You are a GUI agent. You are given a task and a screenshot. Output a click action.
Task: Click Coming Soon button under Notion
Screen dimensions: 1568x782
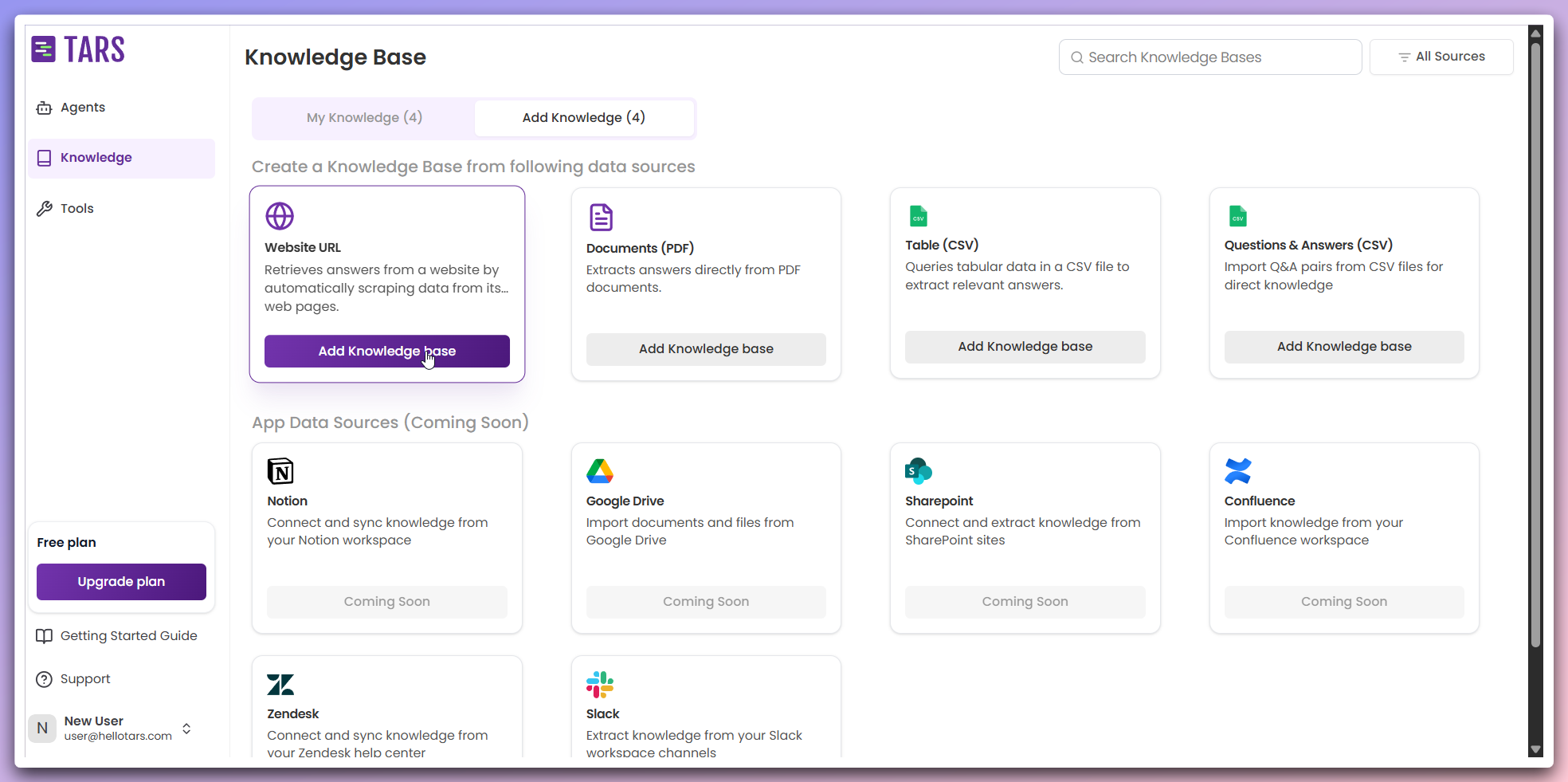click(x=387, y=602)
